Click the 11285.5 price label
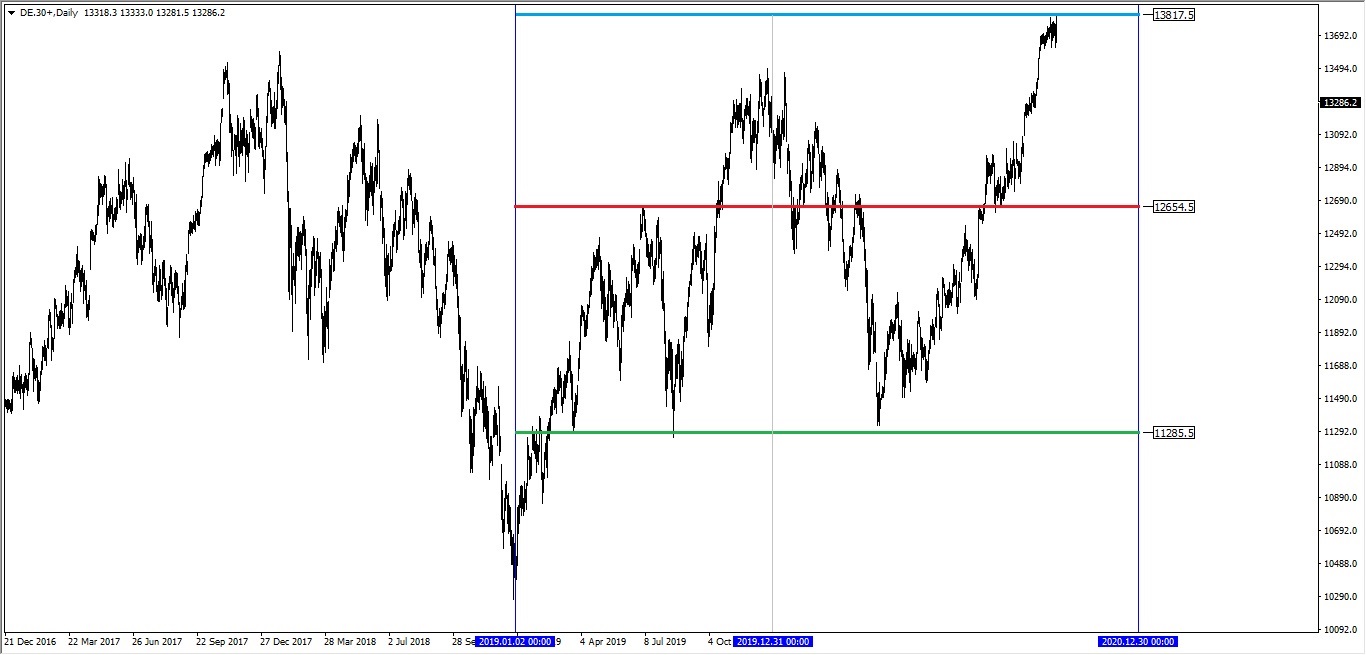Screen dimensions: 1366x655 pyautogui.click(x=1174, y=433)
